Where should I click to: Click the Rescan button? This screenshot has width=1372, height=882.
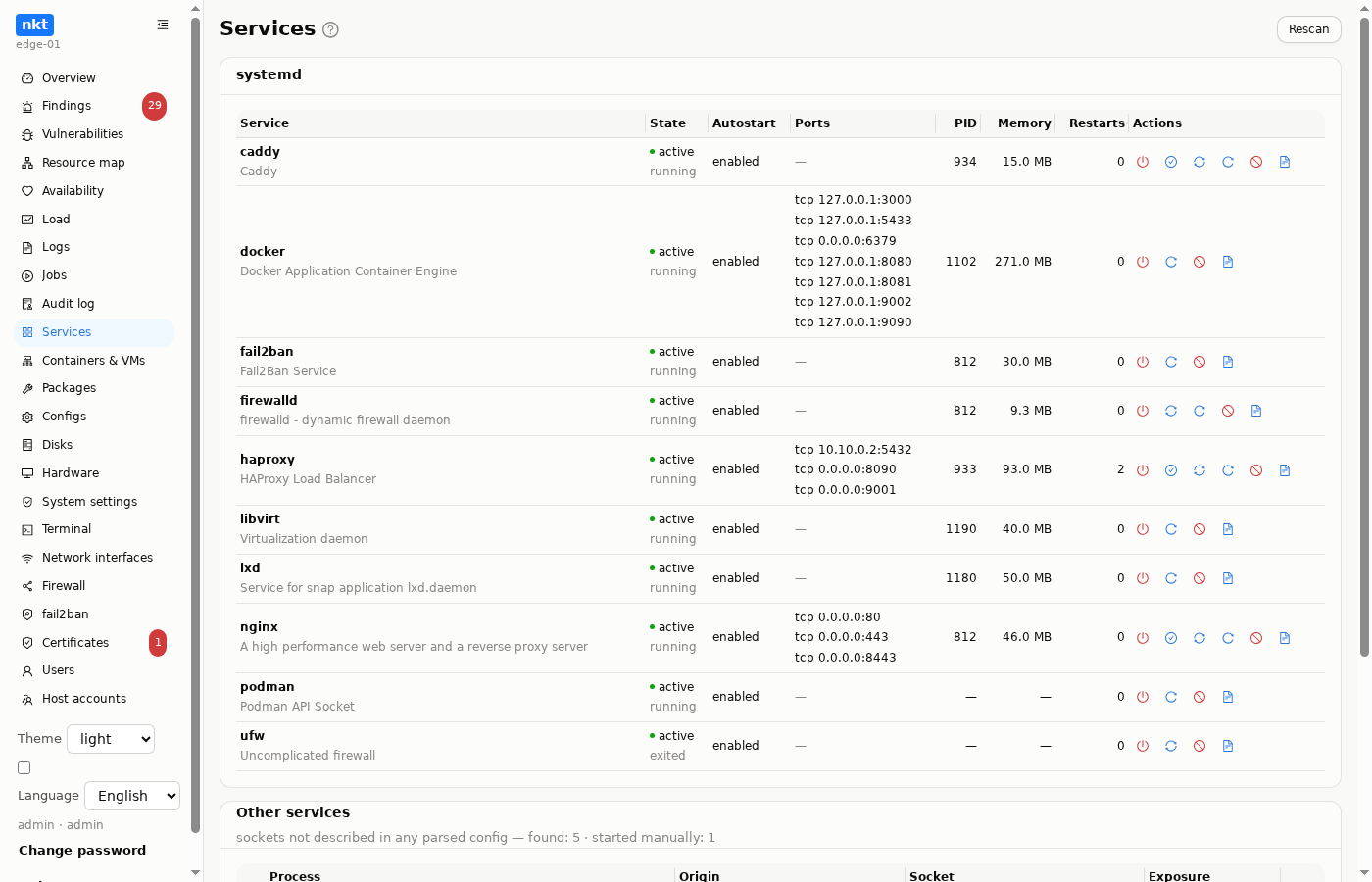click(x=1309, y=29)
